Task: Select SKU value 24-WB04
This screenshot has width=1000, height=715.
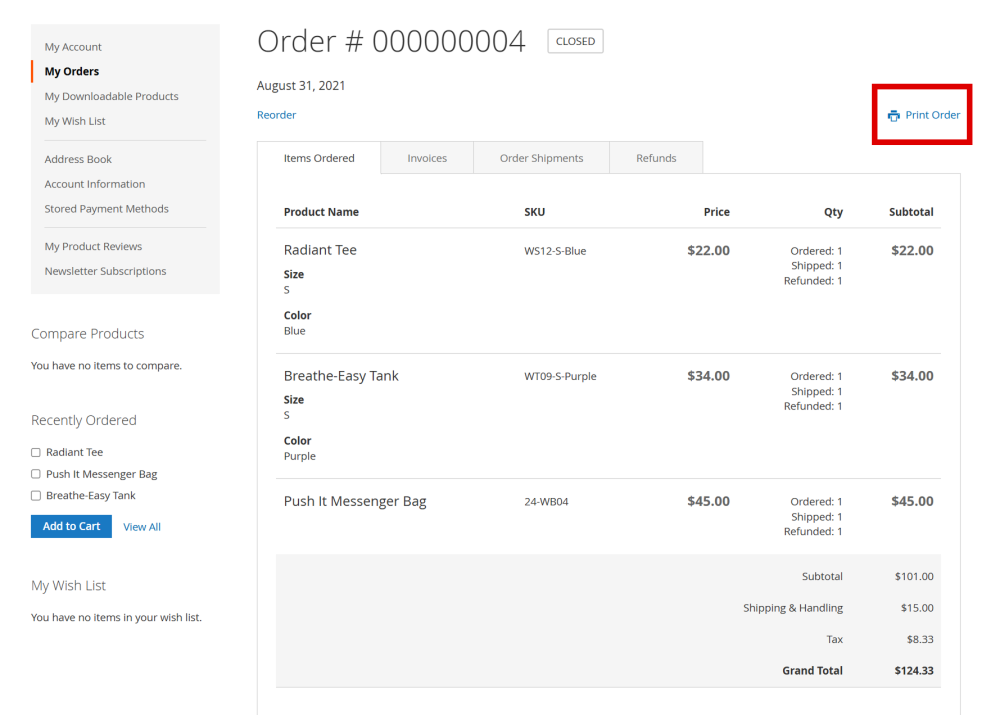Action: [x=547, y=502]
